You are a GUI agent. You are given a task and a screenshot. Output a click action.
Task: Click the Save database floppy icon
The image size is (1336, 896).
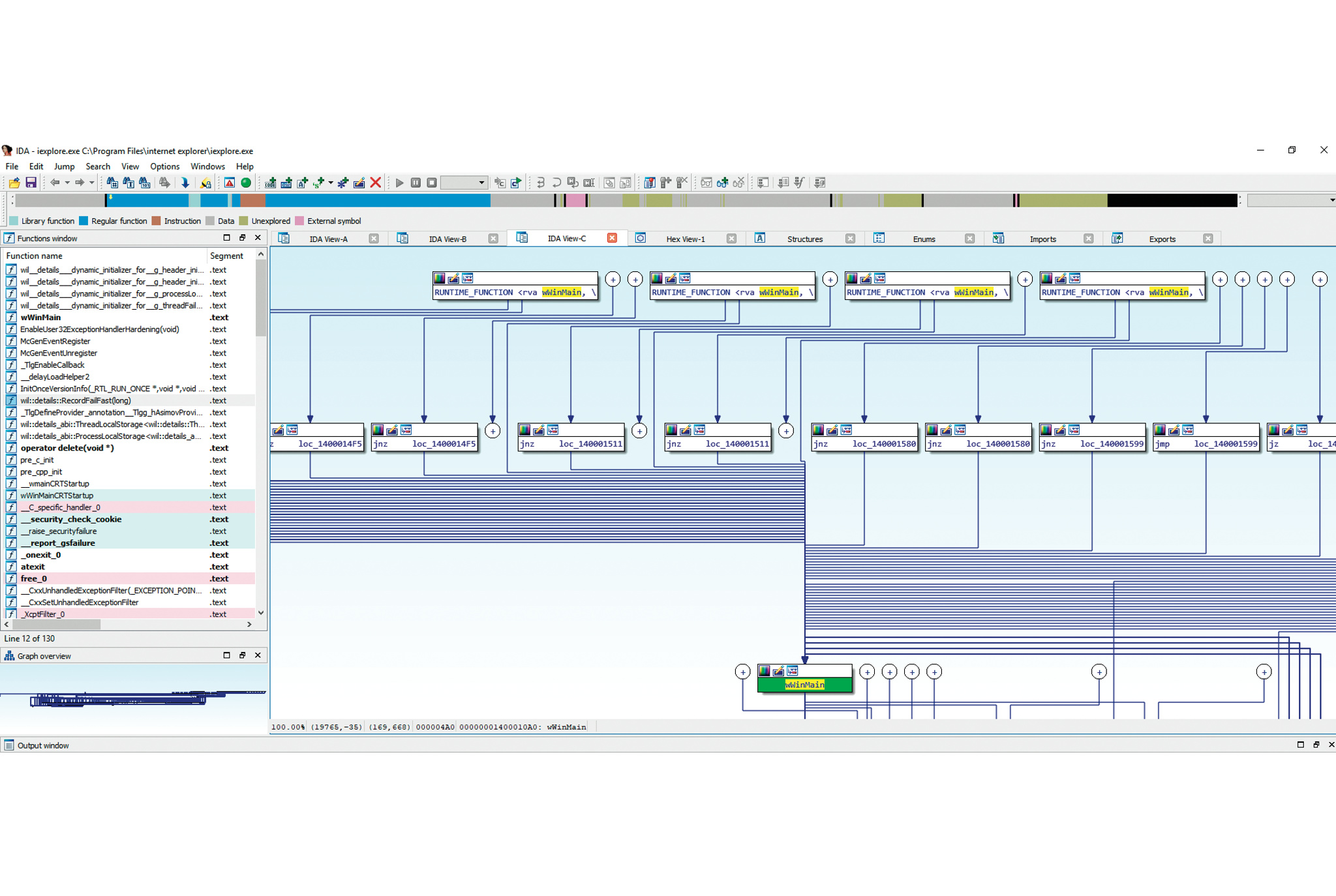pyautogui.click(x=31, y=183)
